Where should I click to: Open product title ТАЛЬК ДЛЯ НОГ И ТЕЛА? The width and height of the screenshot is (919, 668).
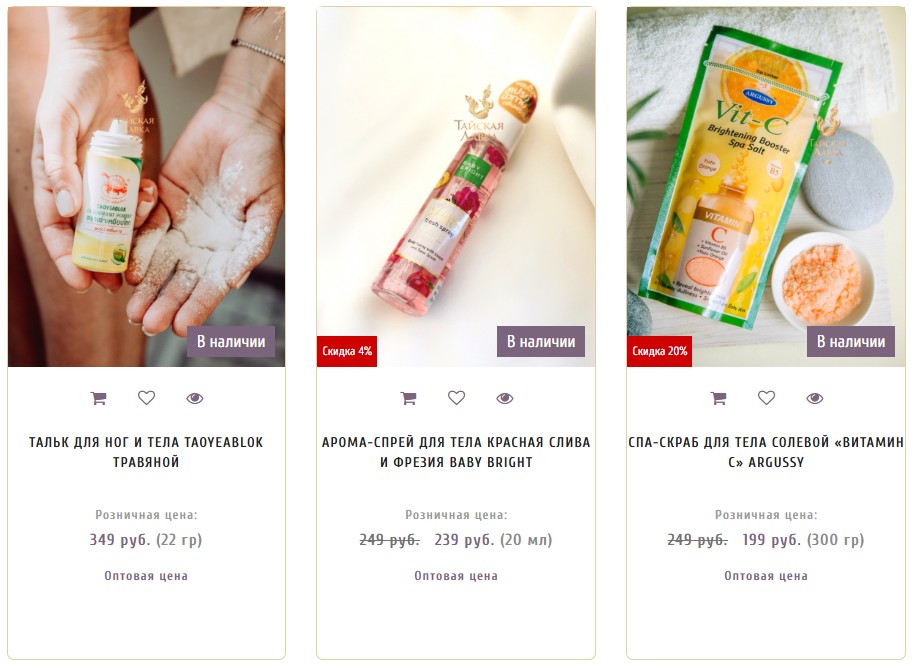pos(146,452)
